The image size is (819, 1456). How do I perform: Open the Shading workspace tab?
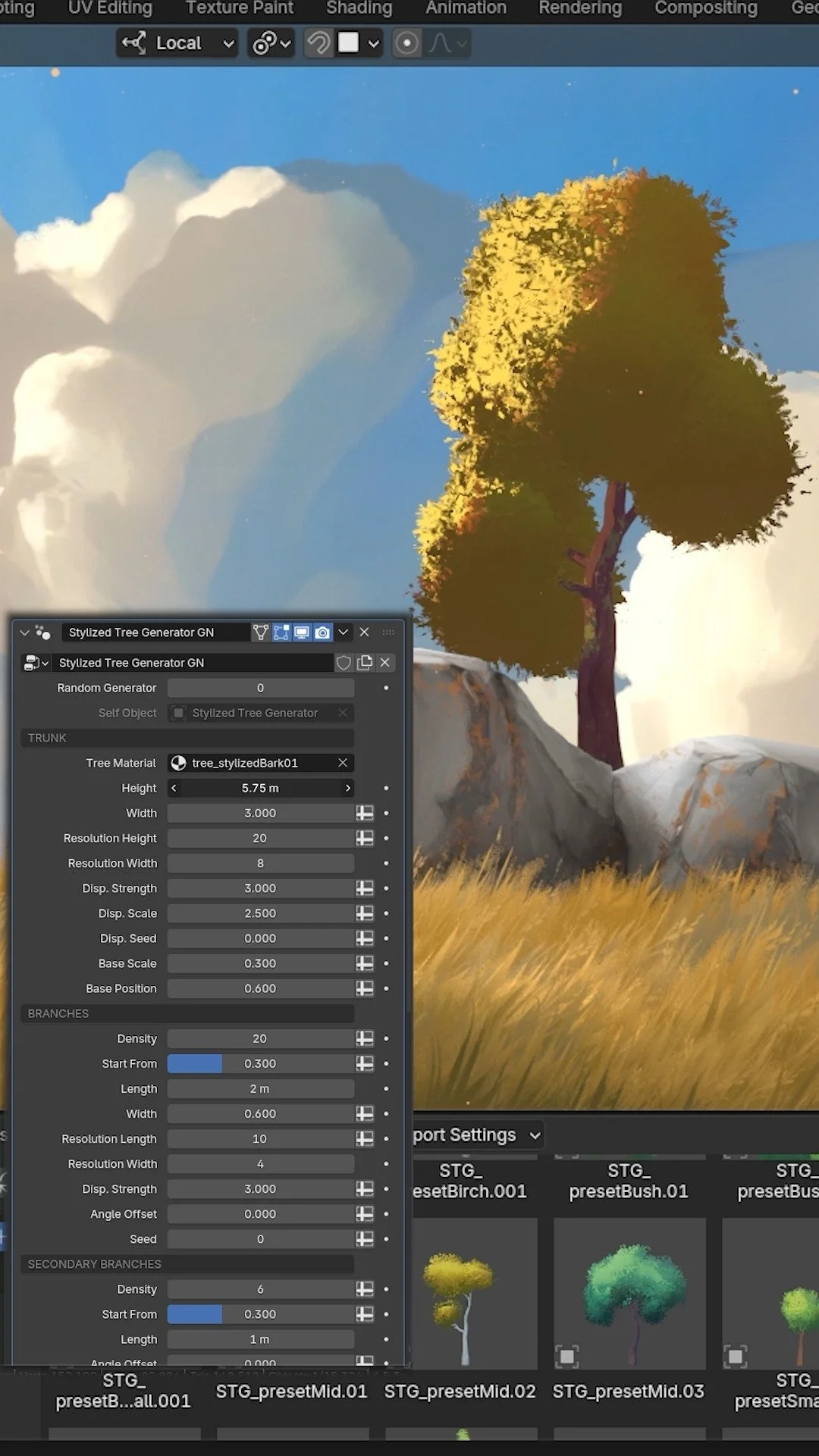[359, 8]
